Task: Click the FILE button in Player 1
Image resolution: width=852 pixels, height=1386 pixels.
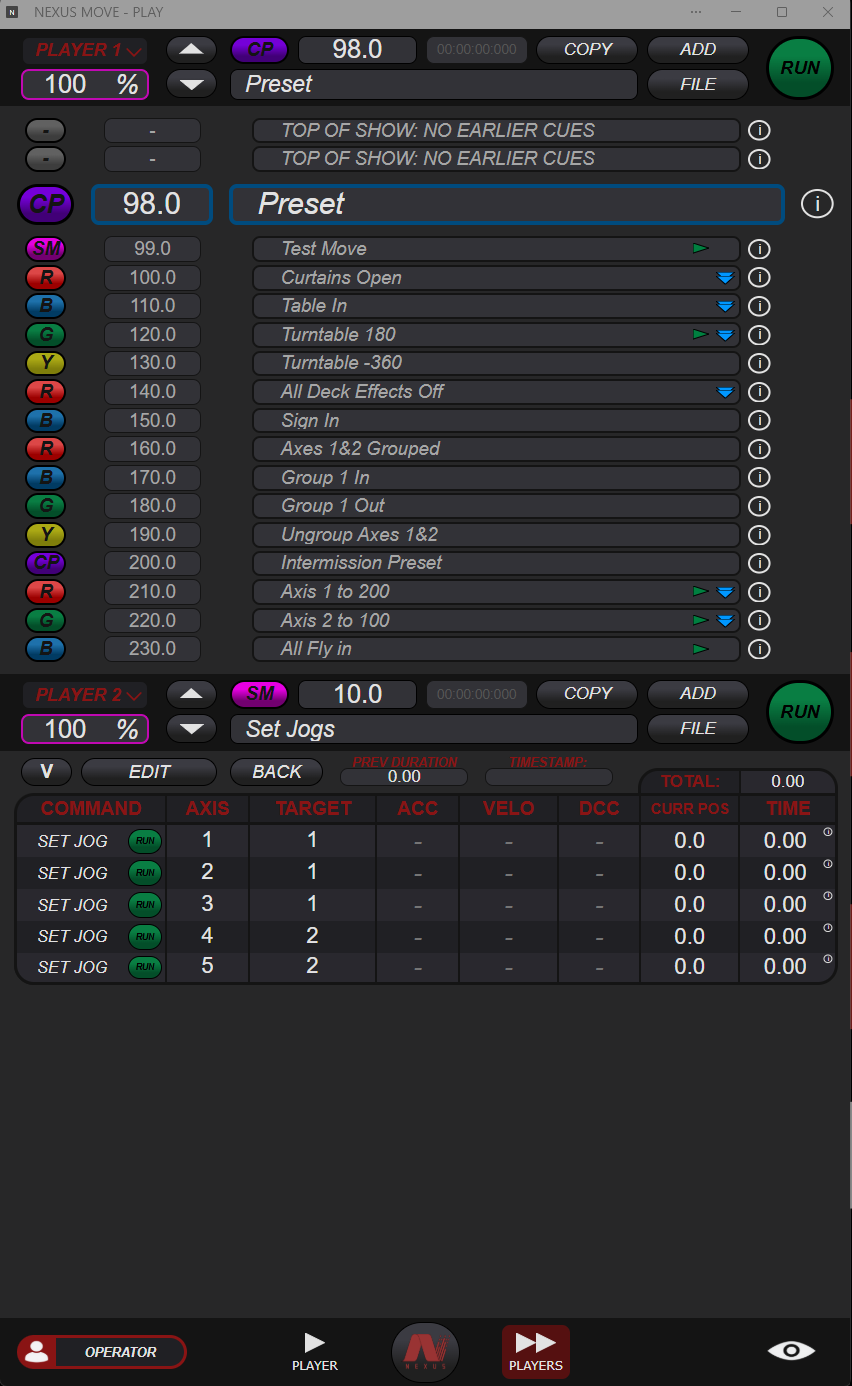Action: [698, 84]
